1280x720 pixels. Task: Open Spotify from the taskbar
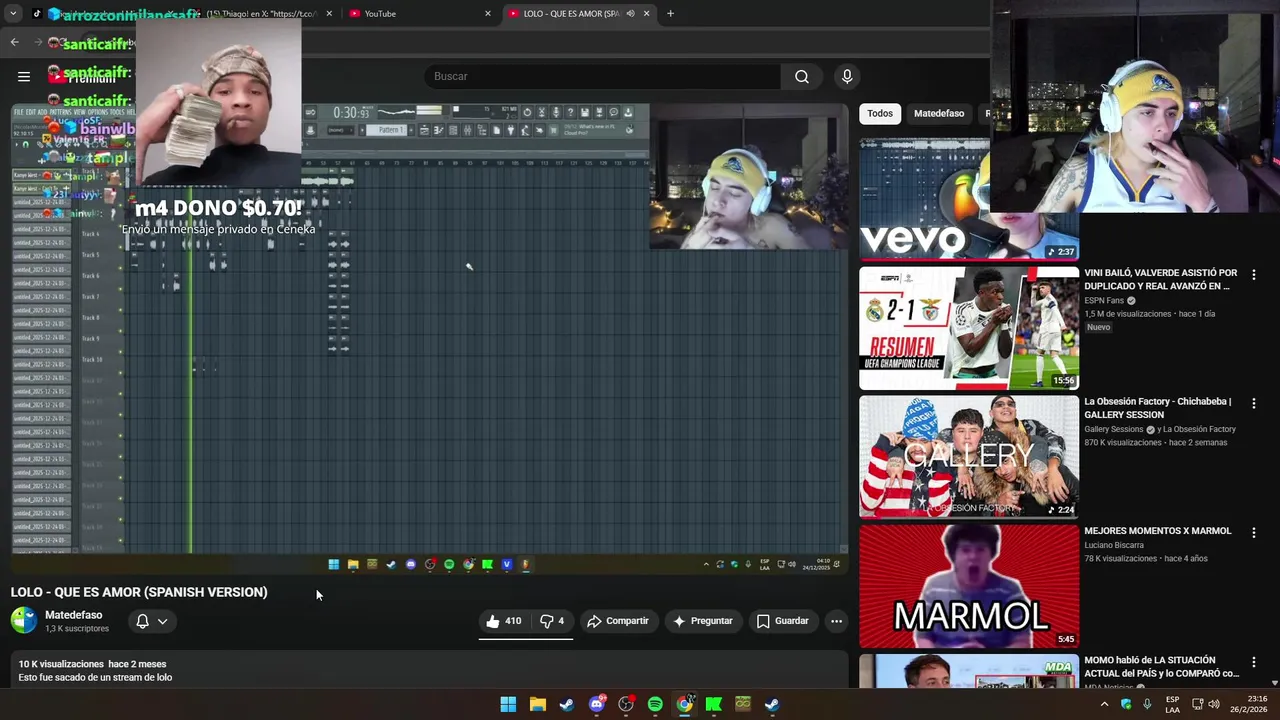(x=655, y=704)
